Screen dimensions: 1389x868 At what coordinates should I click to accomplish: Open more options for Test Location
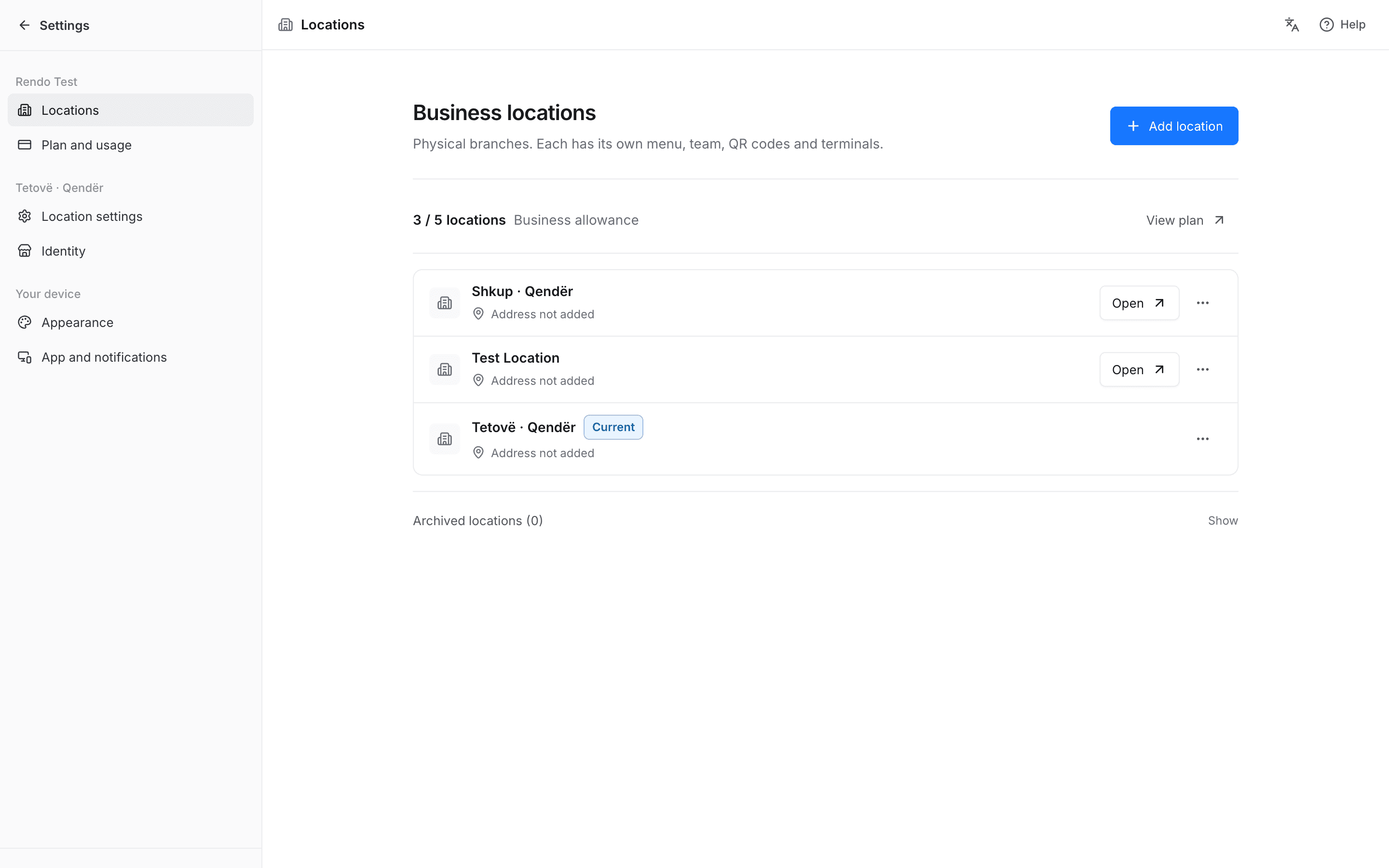(1202, 370)
